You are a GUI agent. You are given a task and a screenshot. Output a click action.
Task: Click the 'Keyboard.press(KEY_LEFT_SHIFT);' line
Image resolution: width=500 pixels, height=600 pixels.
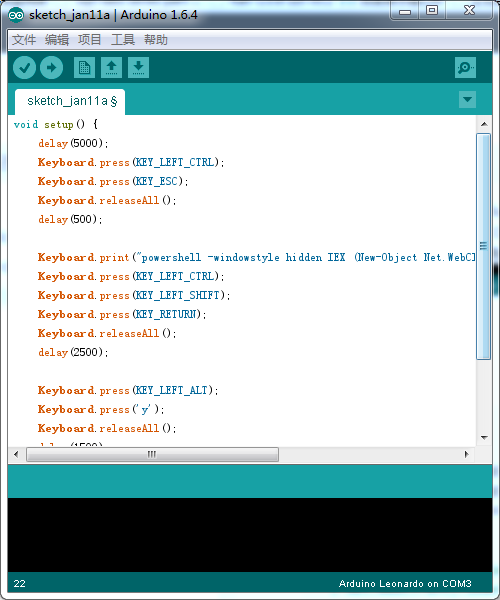(134, 295)
